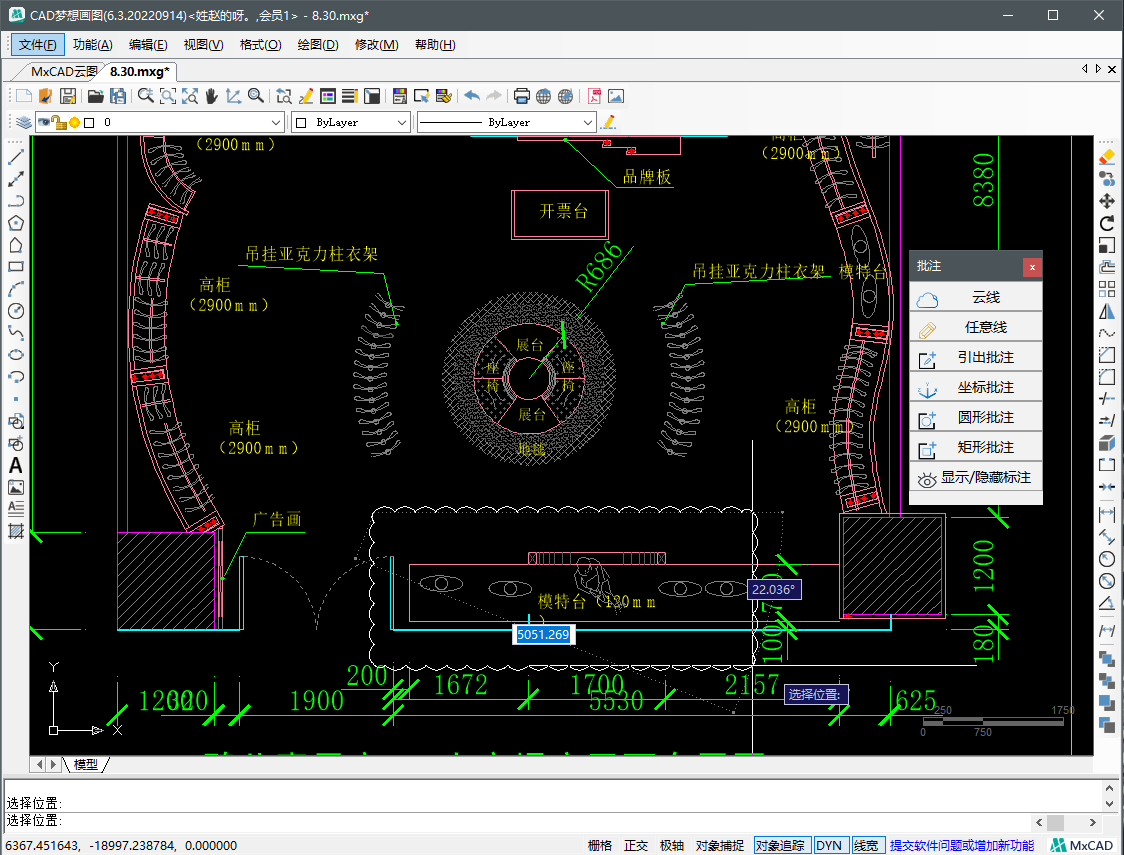Select the Hatch fill tool
The image size is (1124, 855).
tap(16, 531)
